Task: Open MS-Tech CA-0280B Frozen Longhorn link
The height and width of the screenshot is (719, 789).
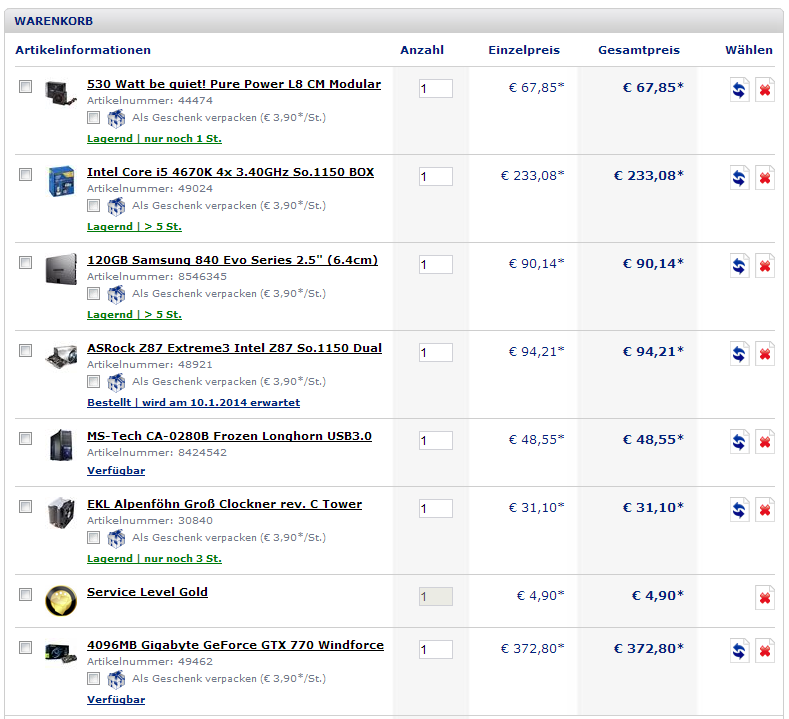Action: pos(229,436)
